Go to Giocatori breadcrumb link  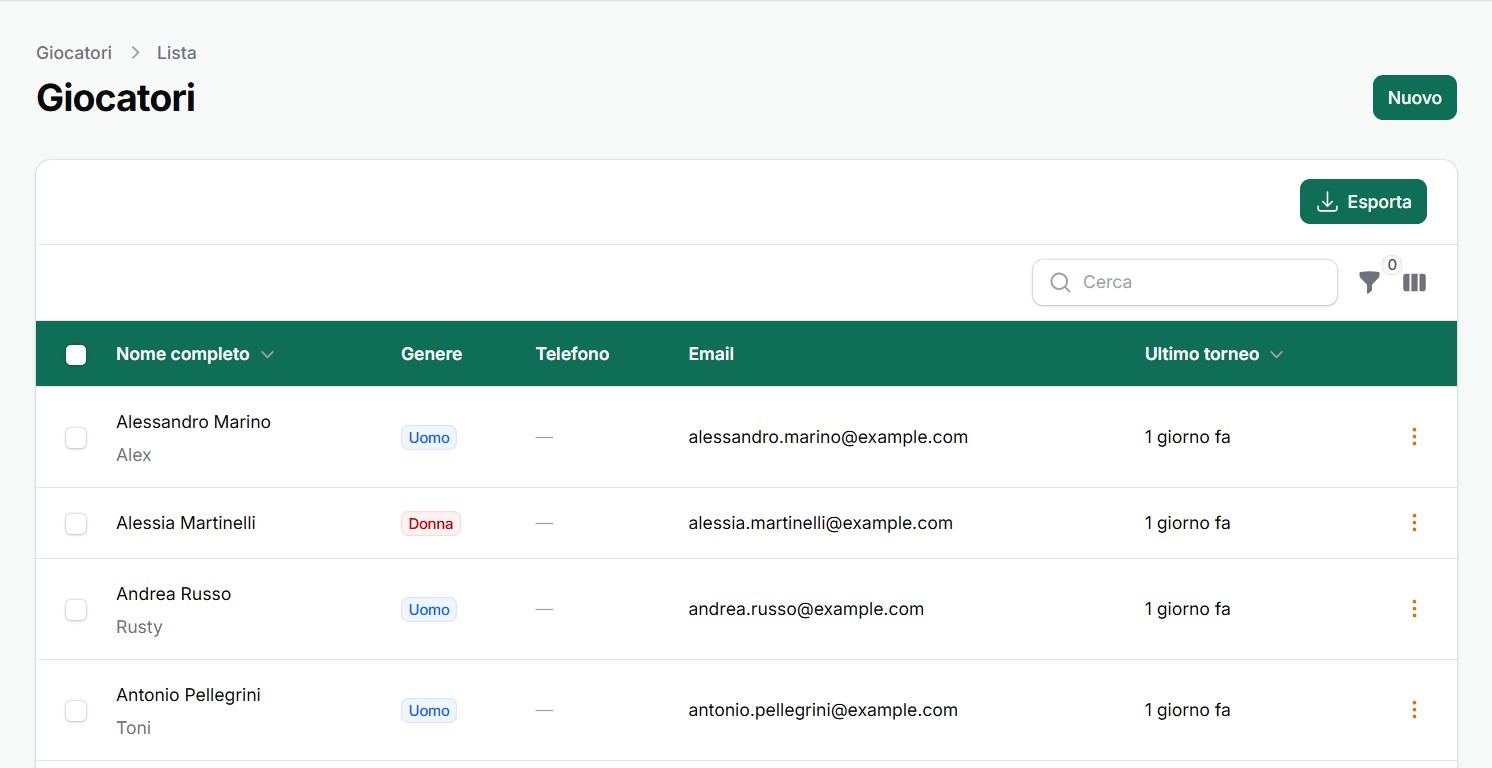pos(74,53)
